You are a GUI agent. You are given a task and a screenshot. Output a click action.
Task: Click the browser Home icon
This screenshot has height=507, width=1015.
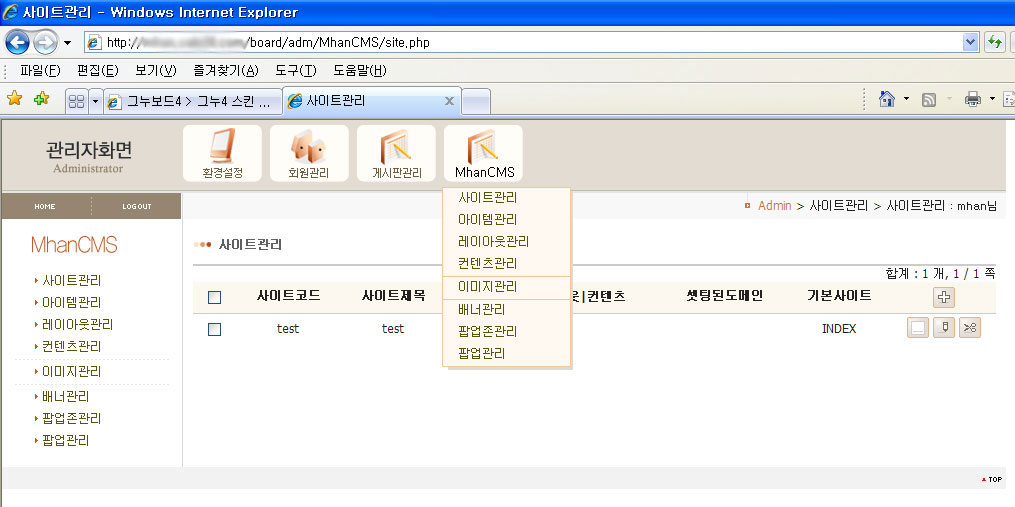coord(886,99)
